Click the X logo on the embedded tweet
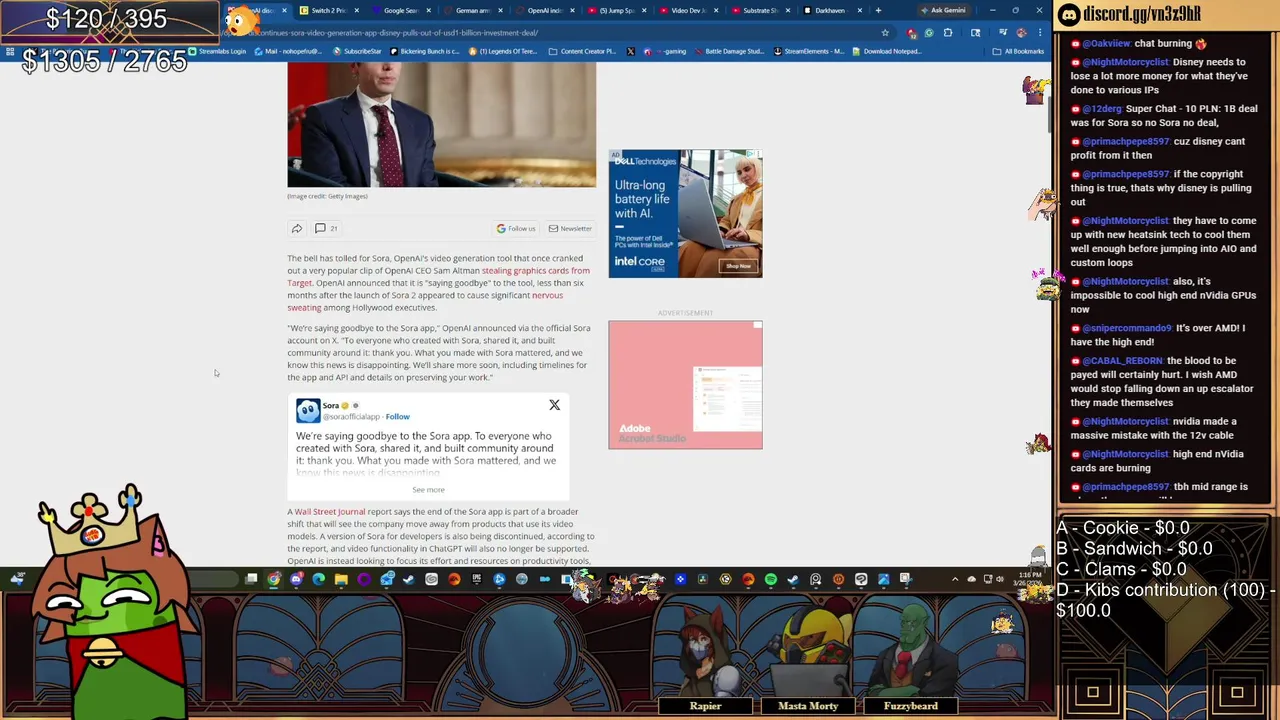The height and width of the screenshot is (720, 1280). point(554,405)
